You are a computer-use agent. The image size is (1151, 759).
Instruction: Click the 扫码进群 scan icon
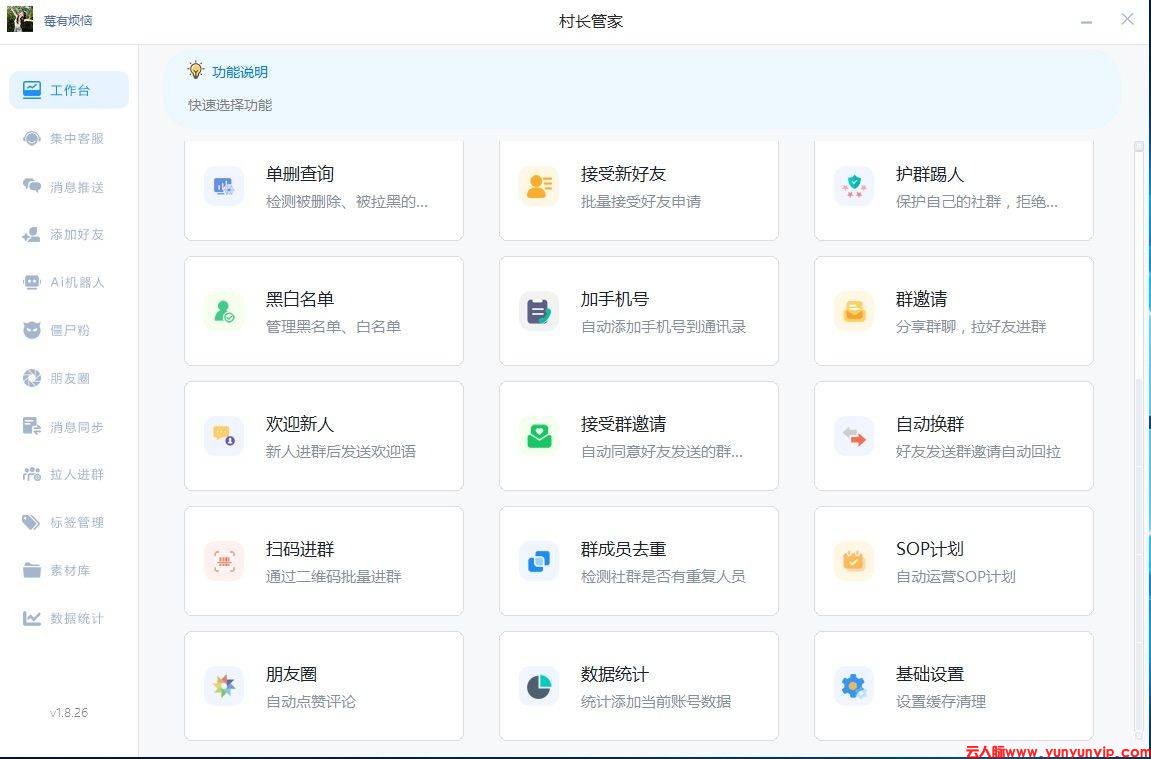pos(224,562)
